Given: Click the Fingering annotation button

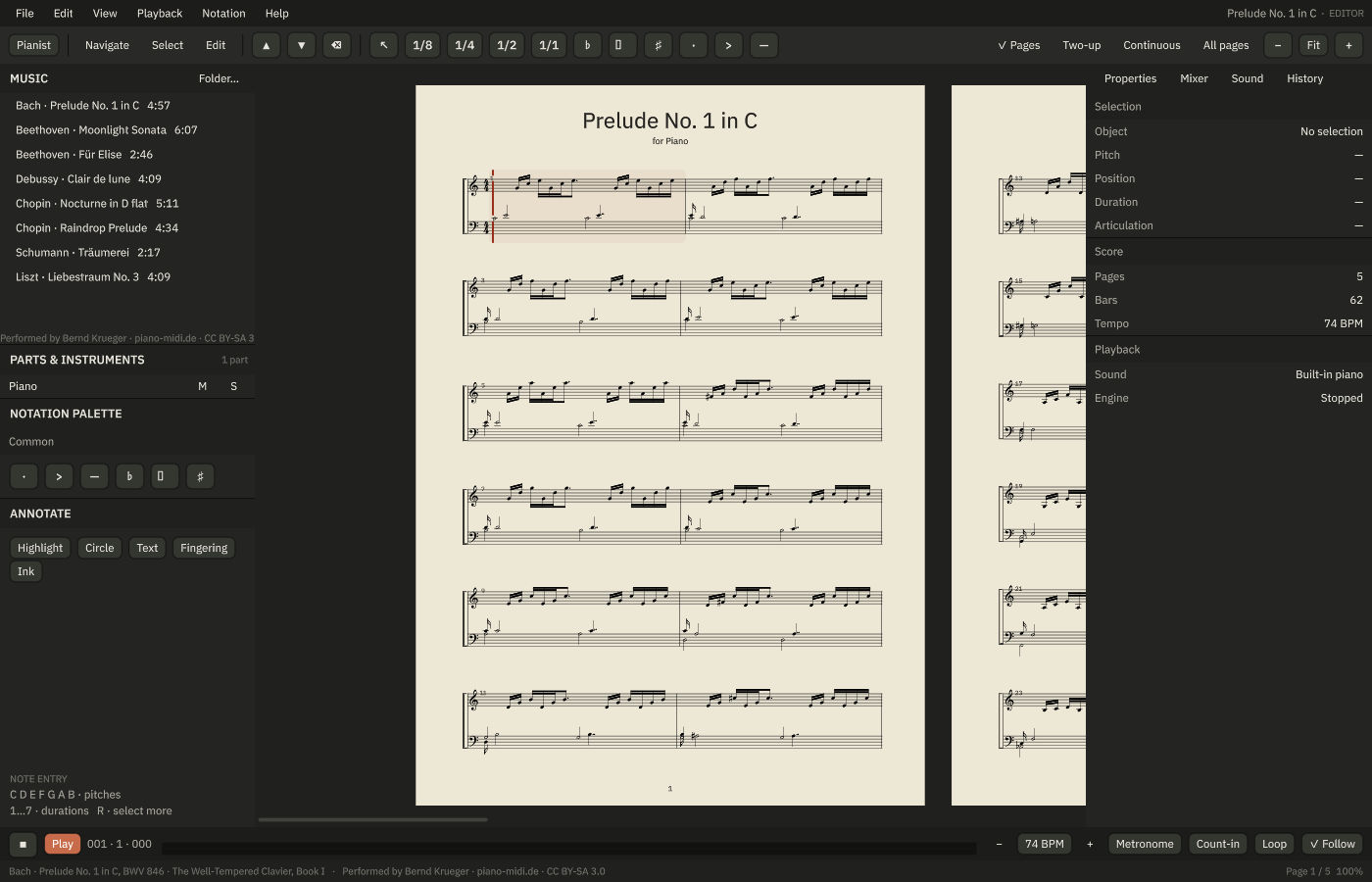Looking at the screenshot, I should coord(204,548).
